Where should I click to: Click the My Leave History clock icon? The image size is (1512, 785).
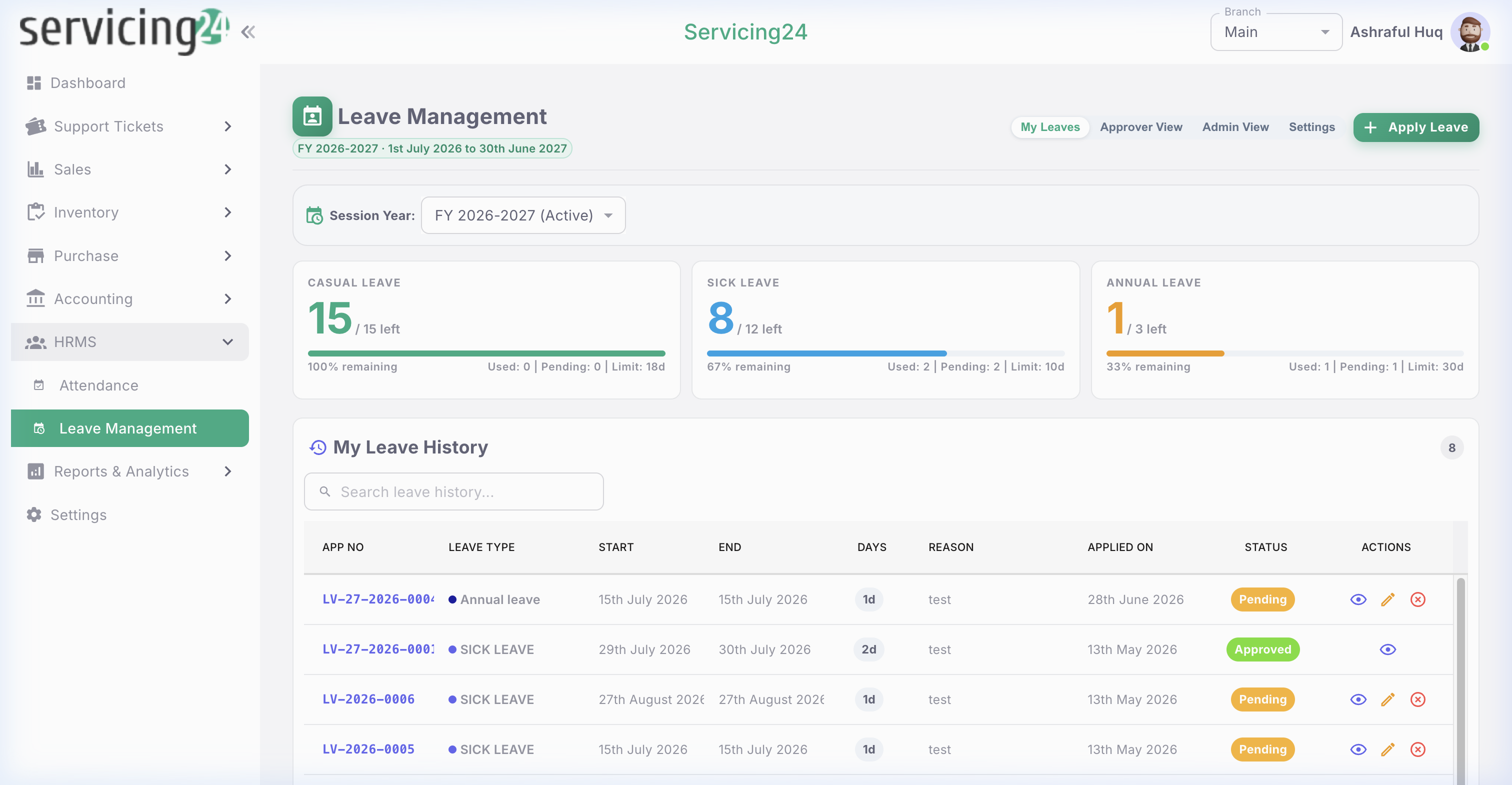(x=318, y=447)
